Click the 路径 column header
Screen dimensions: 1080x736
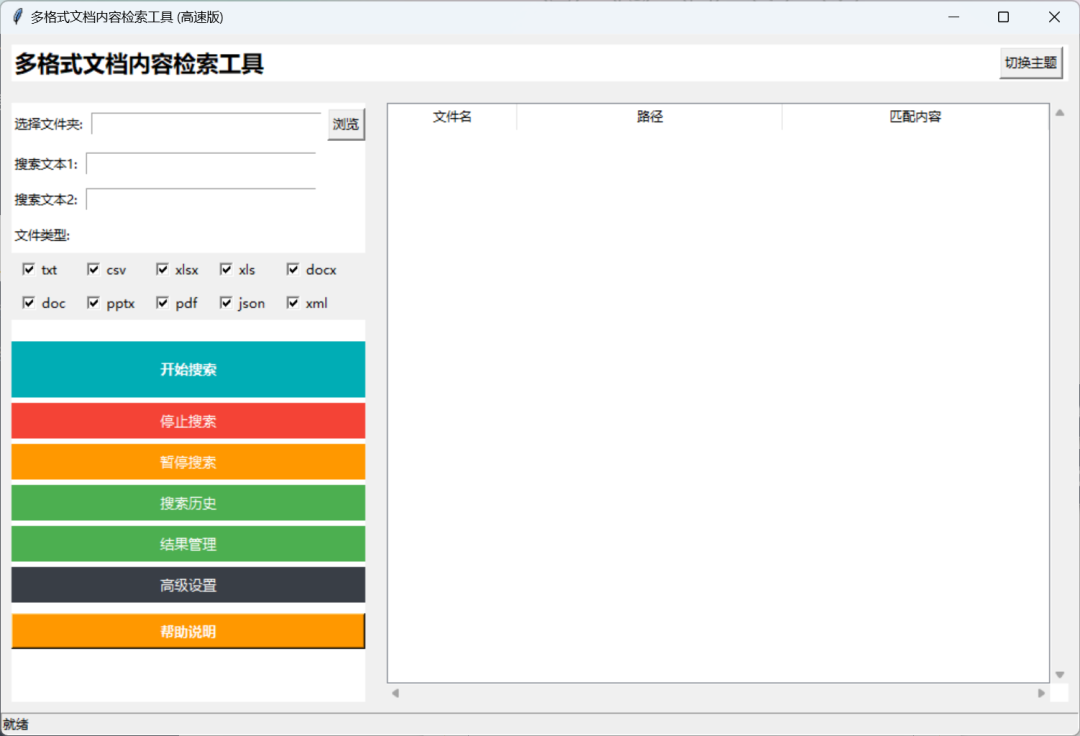(649, 116)
